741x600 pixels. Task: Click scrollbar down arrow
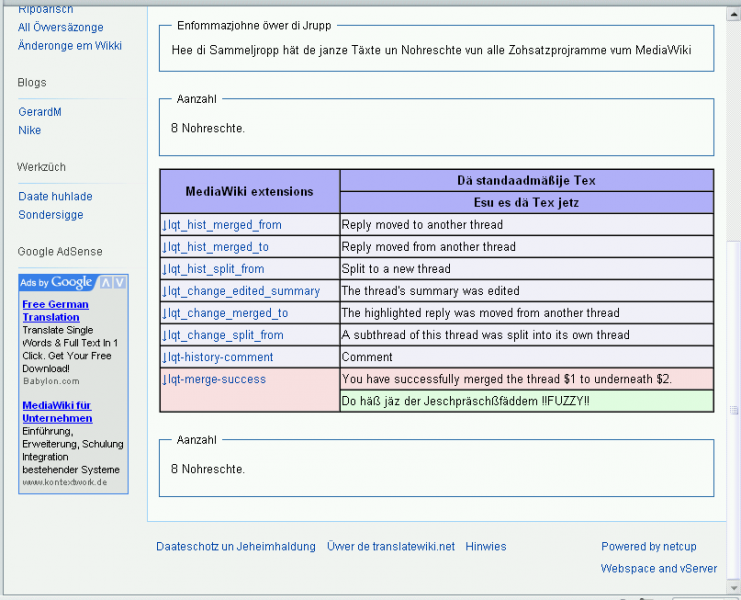pyautogui.click(x=733, y=587)
